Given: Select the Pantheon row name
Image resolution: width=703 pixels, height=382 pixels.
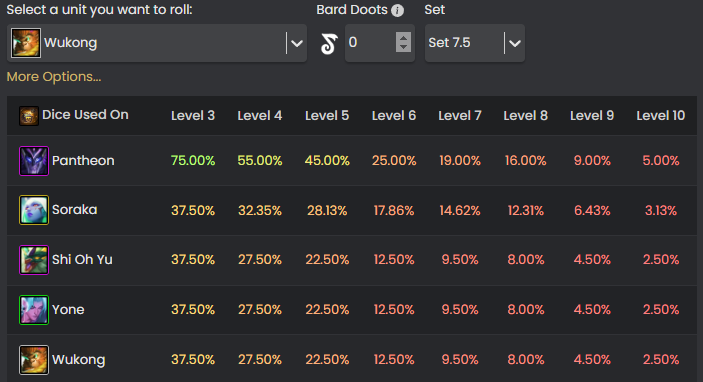Looking at the screenshot, I should pos(83,161).
